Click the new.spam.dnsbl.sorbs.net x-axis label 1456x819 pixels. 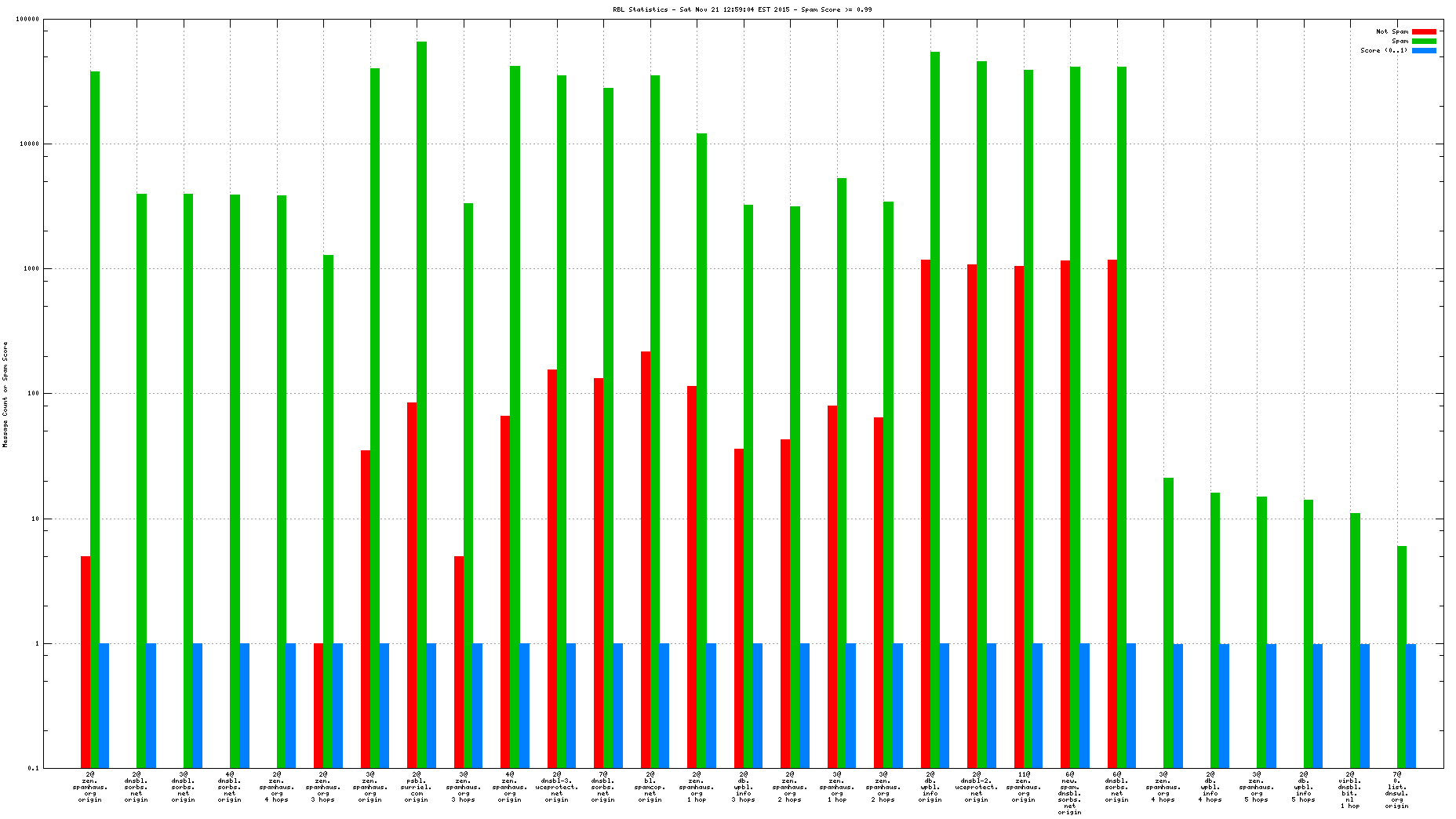[1070, 793]
